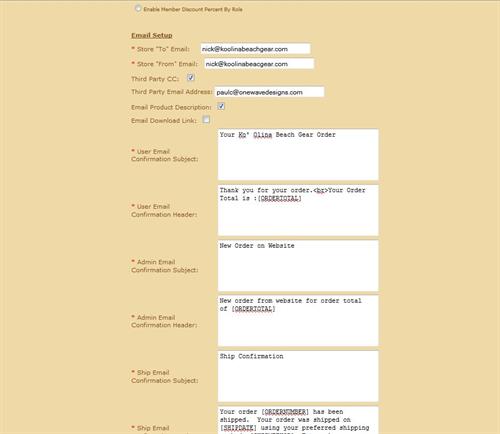Click the Store "To" Email field
Viewport: 500px width, 434px height.
click(255, 49)
